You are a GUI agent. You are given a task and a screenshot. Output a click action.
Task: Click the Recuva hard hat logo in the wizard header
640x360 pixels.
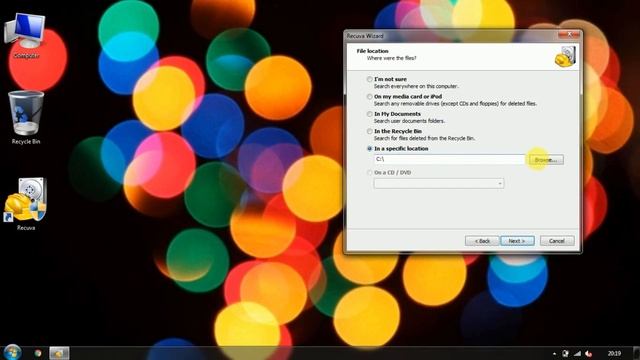coord(565,56)
